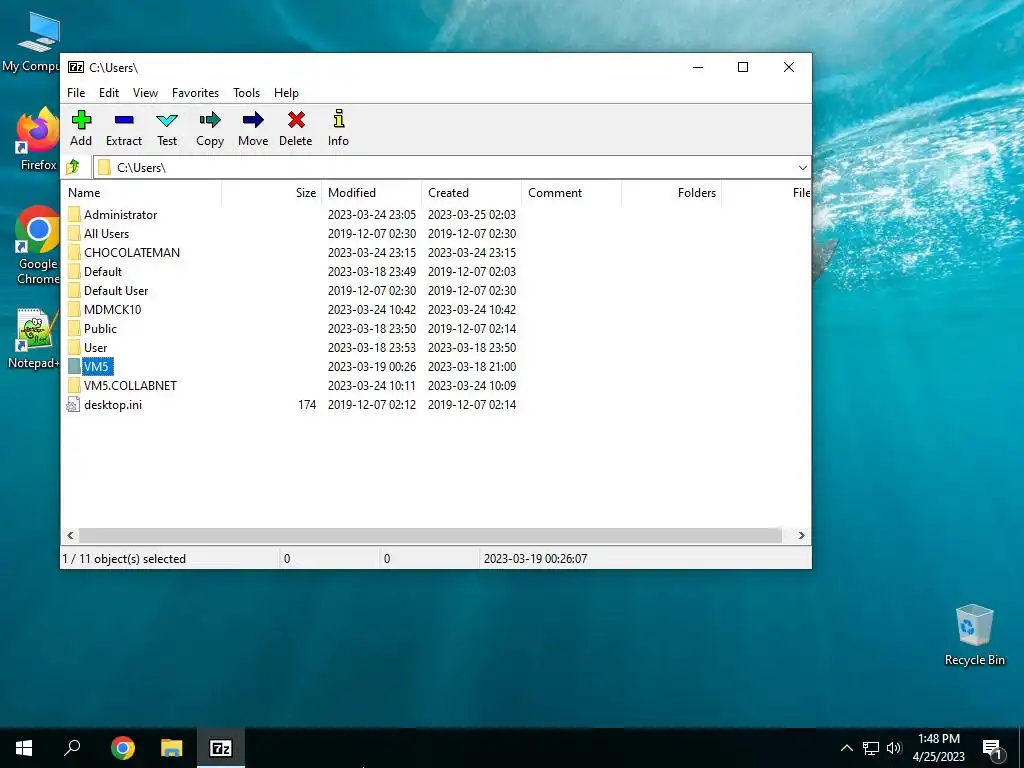Show hidden system tray icons

click(x=846, y=748)
